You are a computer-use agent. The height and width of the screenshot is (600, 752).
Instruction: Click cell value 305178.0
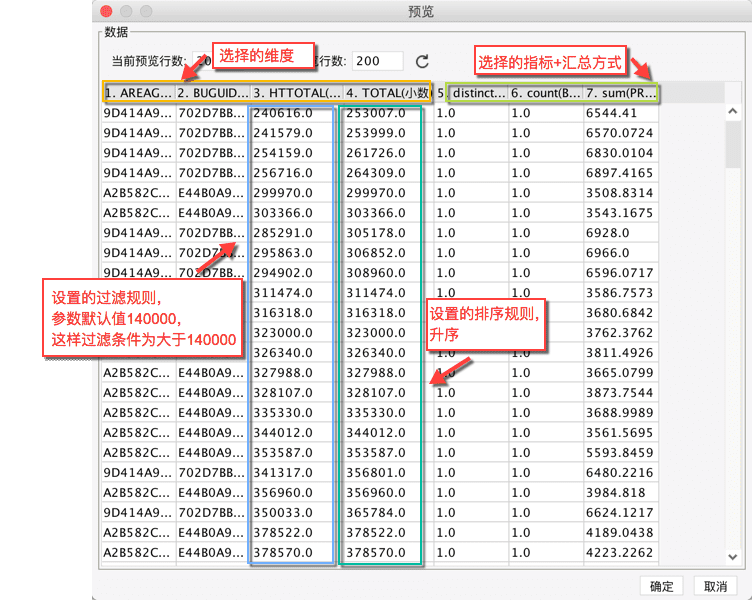pos(376,233)
